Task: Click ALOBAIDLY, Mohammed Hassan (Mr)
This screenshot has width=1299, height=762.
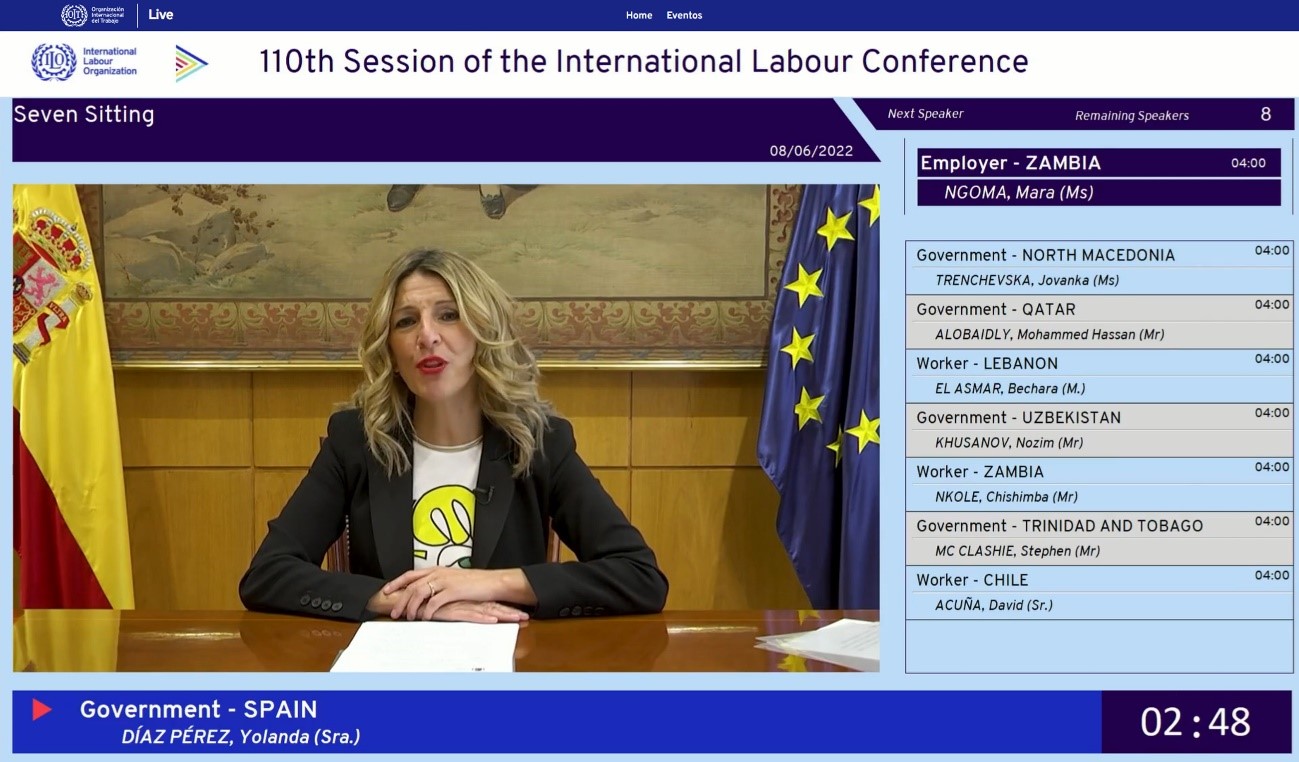Action: (1050, 335)
